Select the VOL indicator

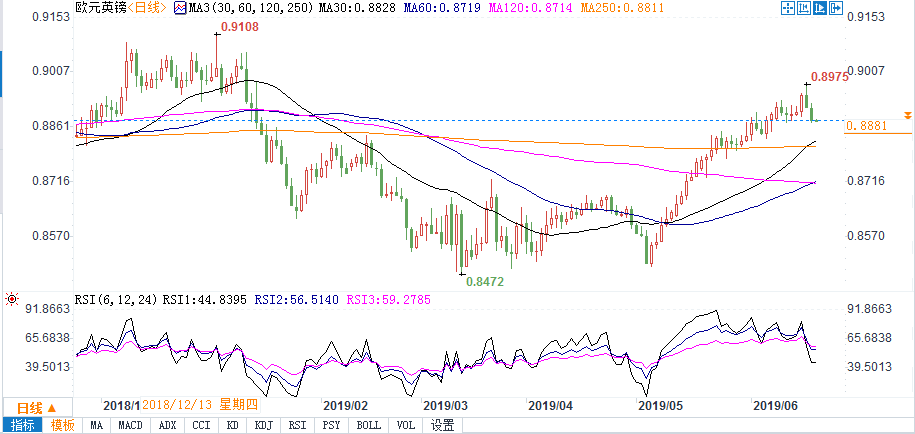407,425
